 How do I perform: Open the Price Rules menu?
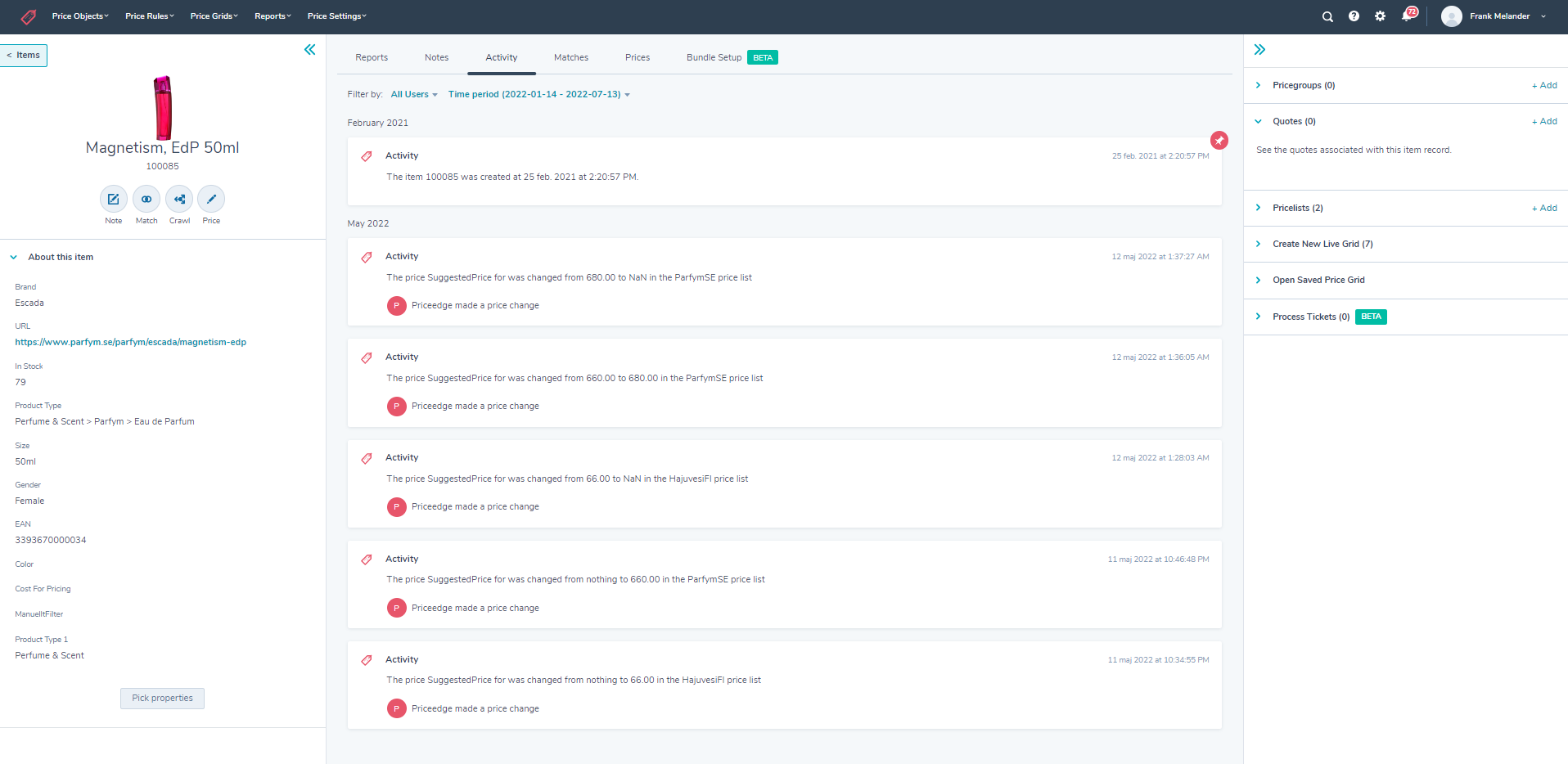pos(150,16)
